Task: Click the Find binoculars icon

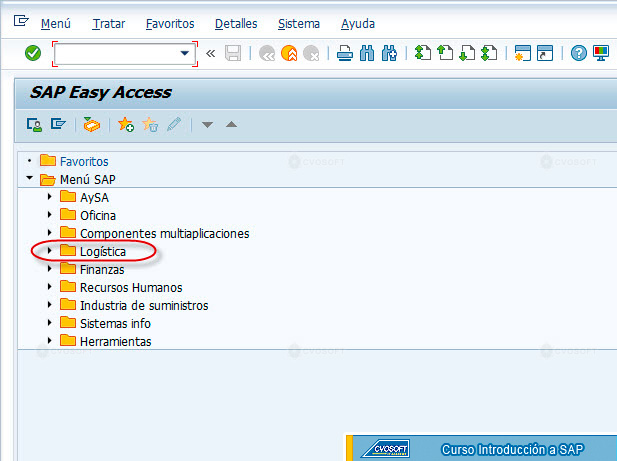Action: (x=367, y=53)
